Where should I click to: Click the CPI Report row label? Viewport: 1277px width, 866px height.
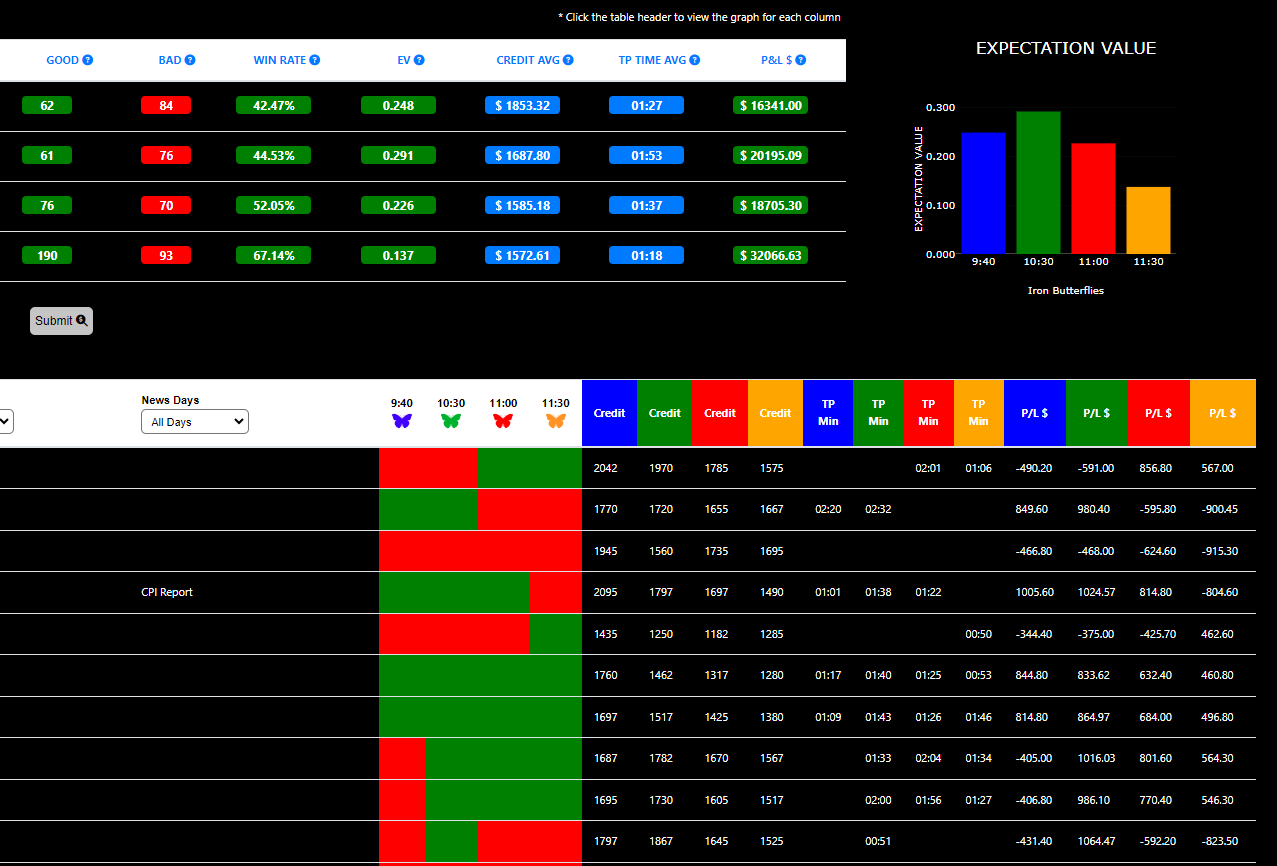tap(167, 592)
